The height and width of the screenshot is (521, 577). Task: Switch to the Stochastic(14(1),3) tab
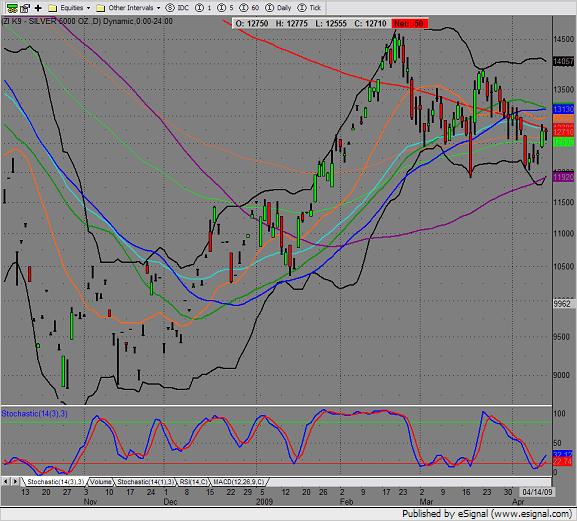point(145,482)
